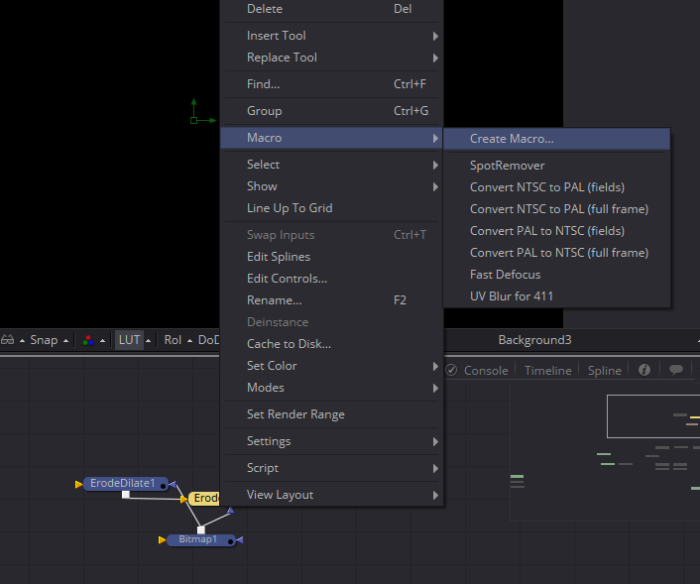Switch to the Spline tab
Image resolution: width=700 pixels, height=584 pixels.
click(x=604, y=371)
